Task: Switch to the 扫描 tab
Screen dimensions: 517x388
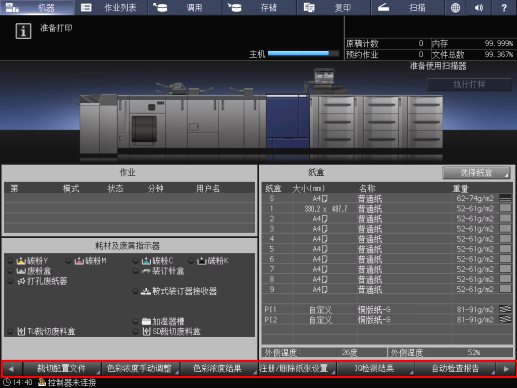Action: [407, 7]
